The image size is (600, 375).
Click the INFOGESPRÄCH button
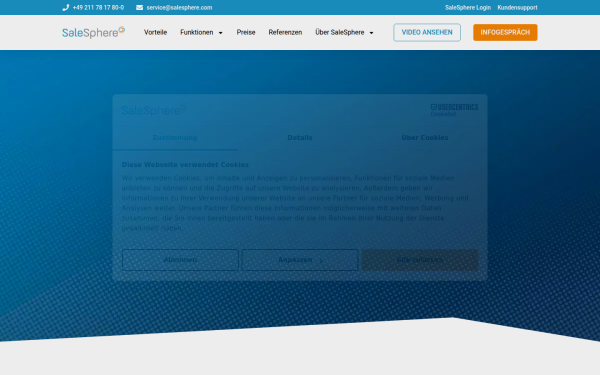tap(505, 33)
